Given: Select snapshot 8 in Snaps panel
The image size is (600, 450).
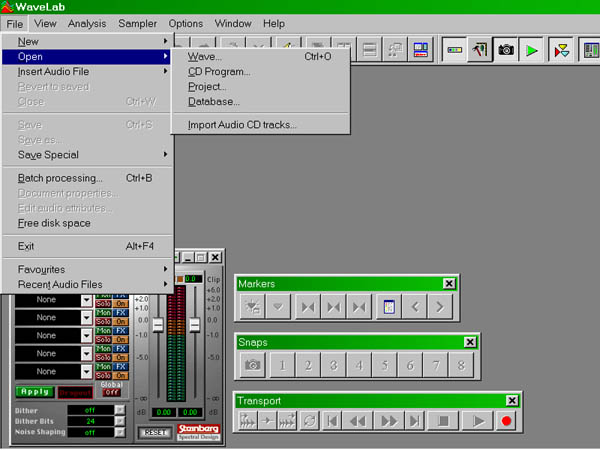Looking at the screenshot, I should (x=461, y=365).
